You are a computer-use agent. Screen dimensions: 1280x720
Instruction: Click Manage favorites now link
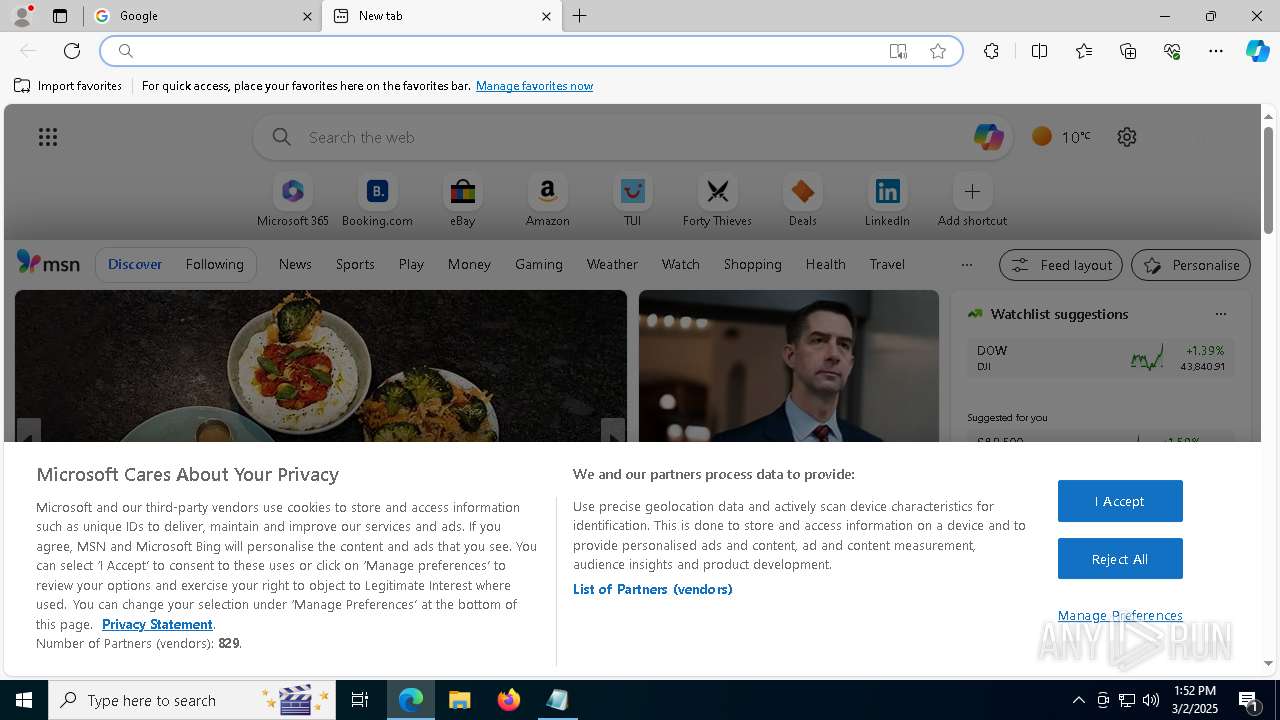pyautogui.click(x=534, y=86)
